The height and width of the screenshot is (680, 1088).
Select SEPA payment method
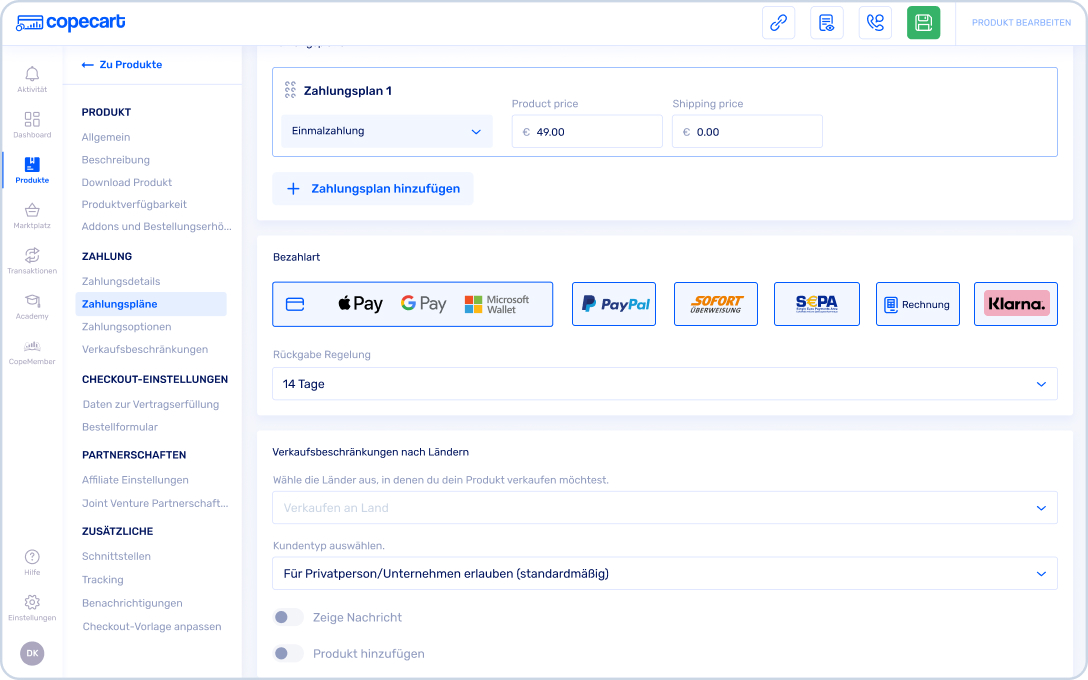point(817,304)
